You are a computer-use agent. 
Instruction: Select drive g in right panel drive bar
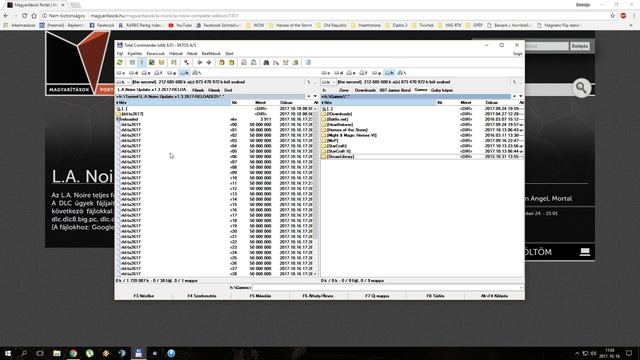377,73
